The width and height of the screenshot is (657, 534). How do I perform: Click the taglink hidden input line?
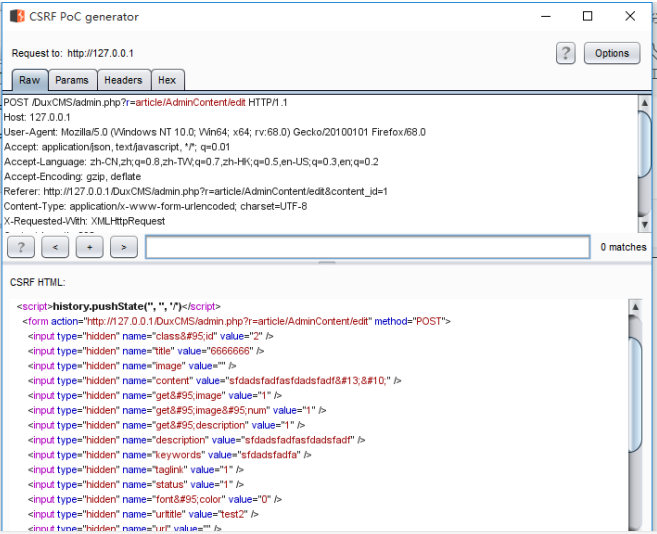coord(136,469)
